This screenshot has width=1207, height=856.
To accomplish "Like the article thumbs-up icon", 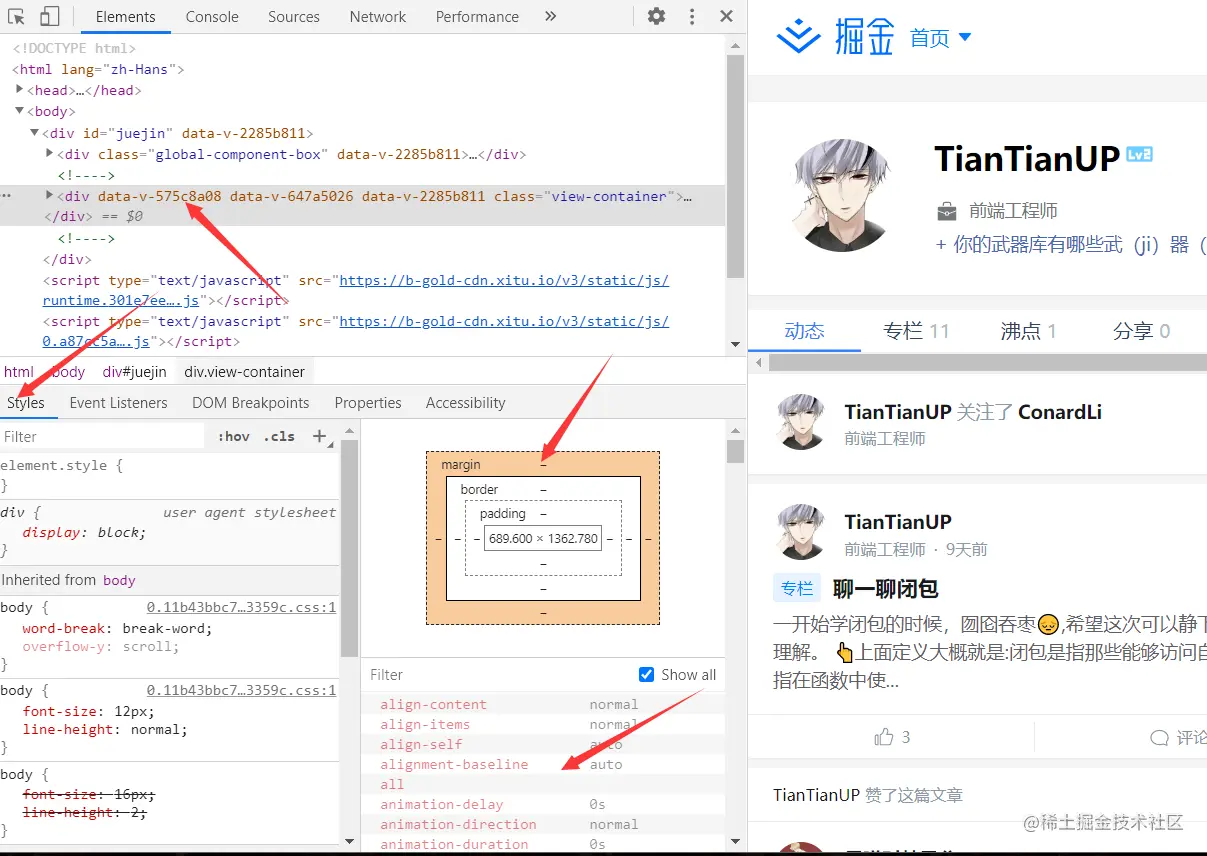I will (x=884, y=737).
